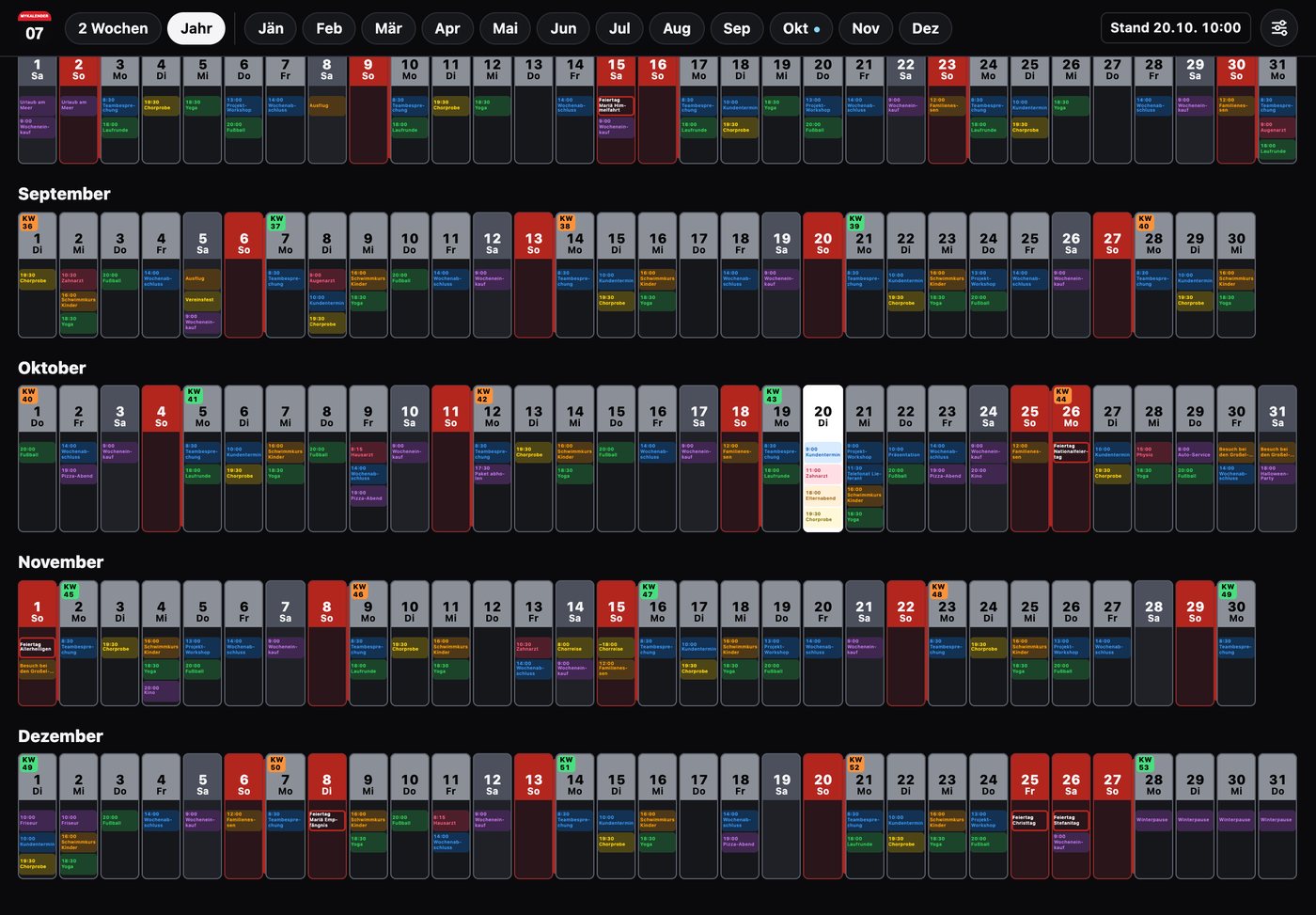The width and height of the screenshot is (1316, 915).
Task: Click the calendar app logo icon
Action: (35, 27)
